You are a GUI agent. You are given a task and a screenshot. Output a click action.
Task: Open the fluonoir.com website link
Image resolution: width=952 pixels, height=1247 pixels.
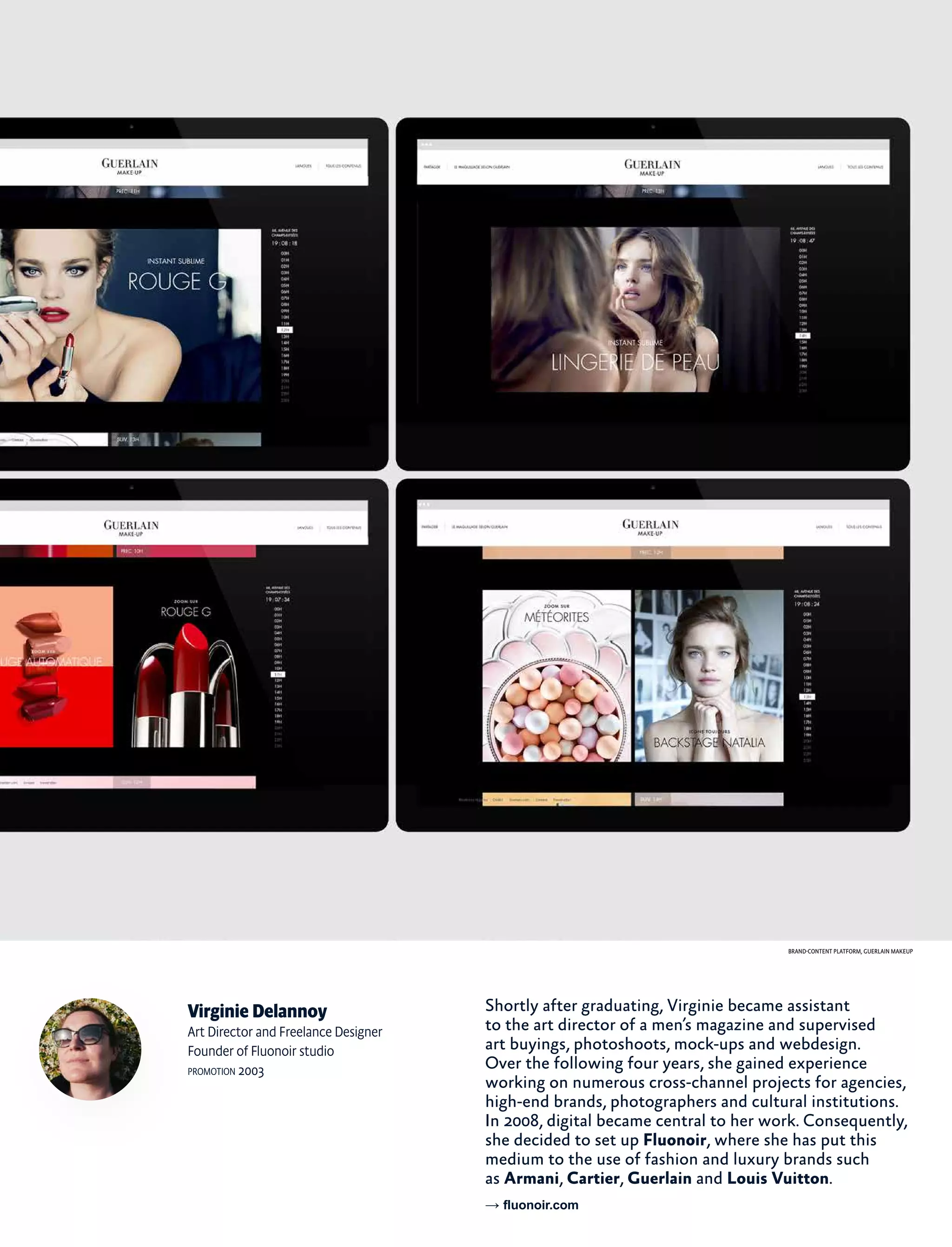pos(541,1205)
